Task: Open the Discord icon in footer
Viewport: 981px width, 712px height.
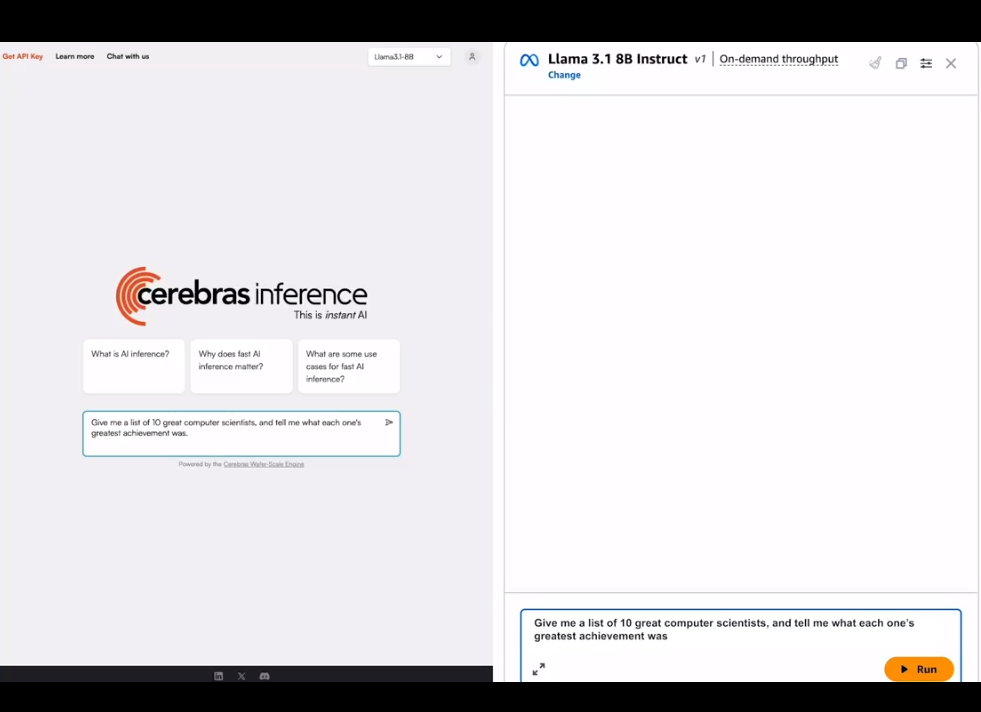Action: coord(265,676)
